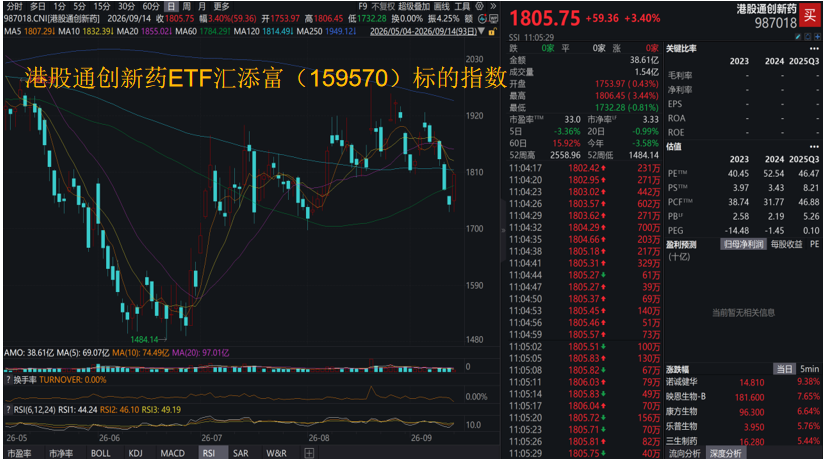Open constituent 诺诚健华 row

coord(743,382)
